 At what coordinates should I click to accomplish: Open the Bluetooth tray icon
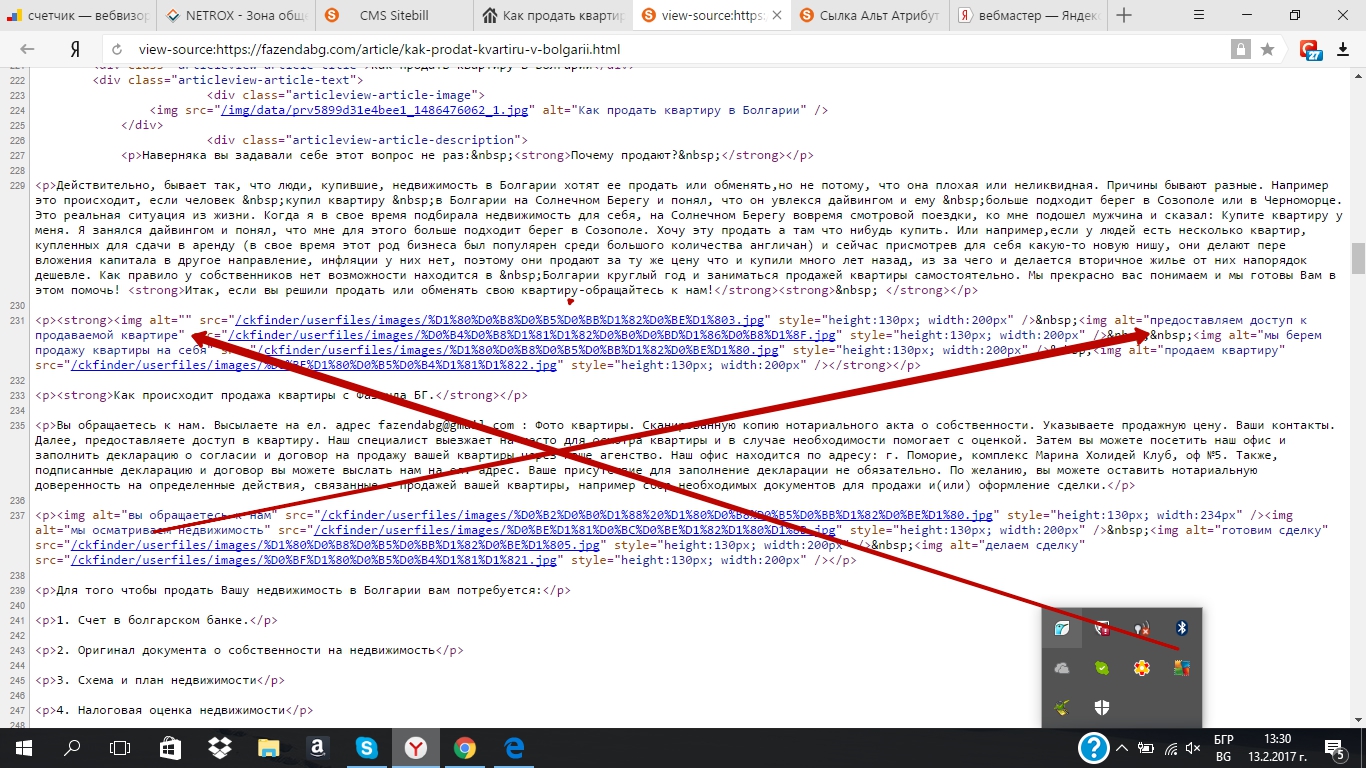(x=1180, y=628)
